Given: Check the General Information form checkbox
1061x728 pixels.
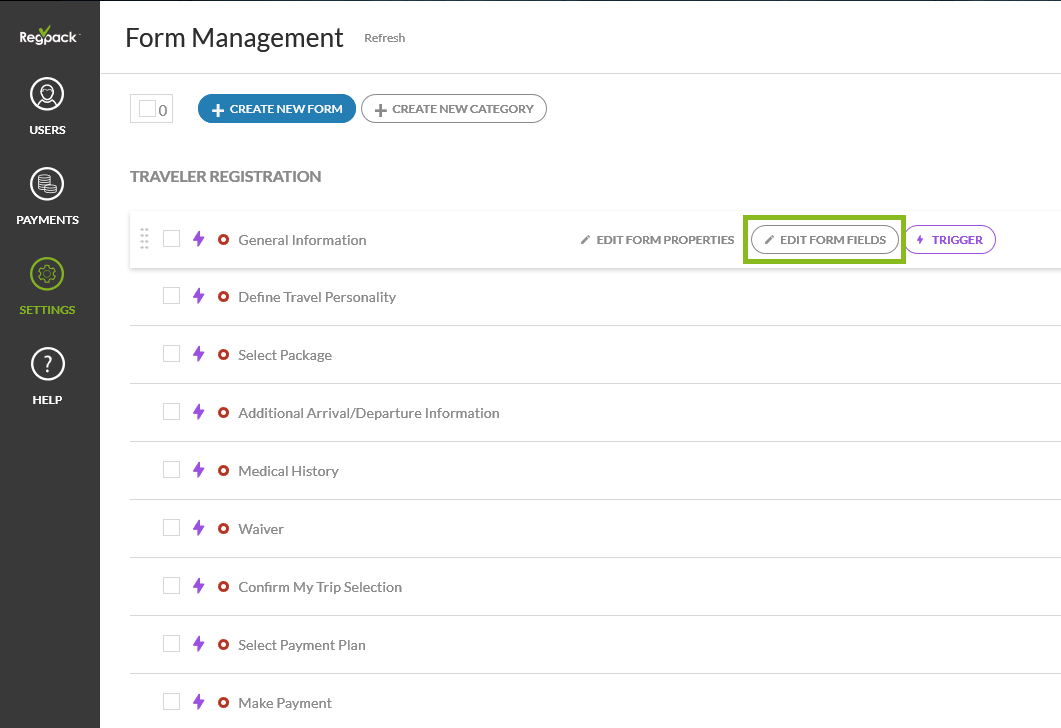Looking at the screenshot, I should tap(171, 239).
